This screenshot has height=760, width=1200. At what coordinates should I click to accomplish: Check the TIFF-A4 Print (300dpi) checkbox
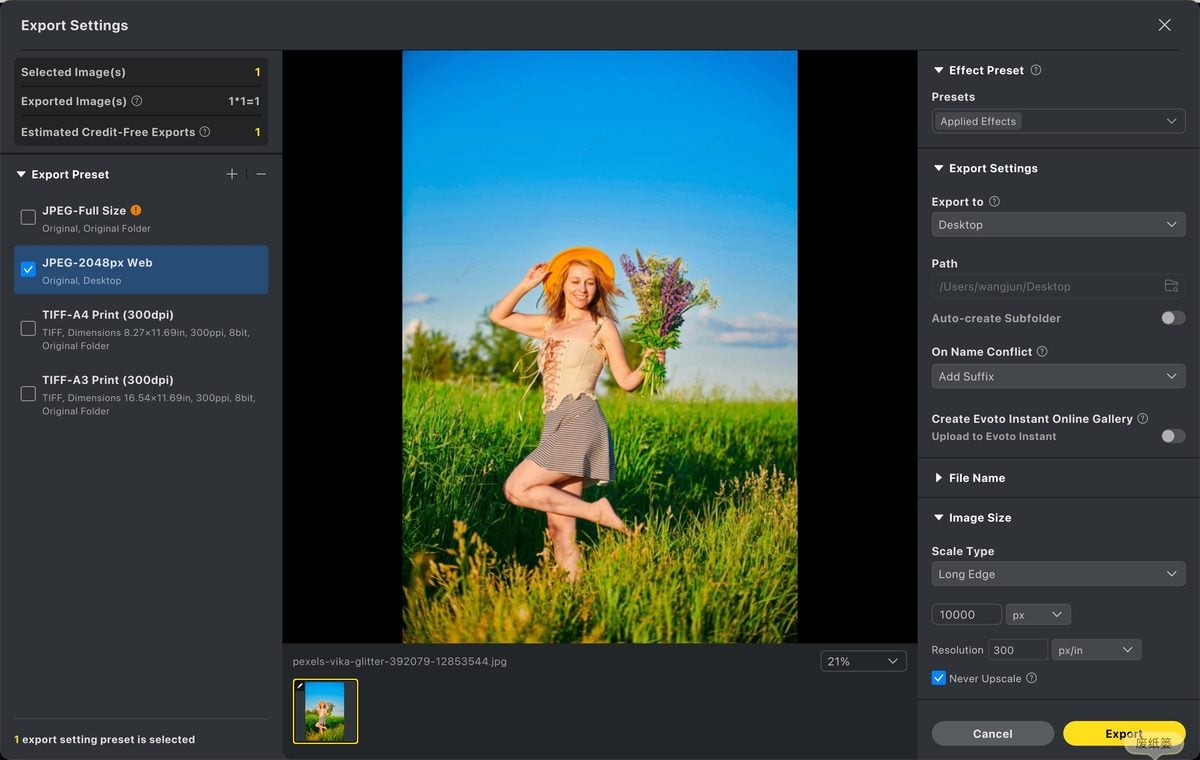point(28,328)
